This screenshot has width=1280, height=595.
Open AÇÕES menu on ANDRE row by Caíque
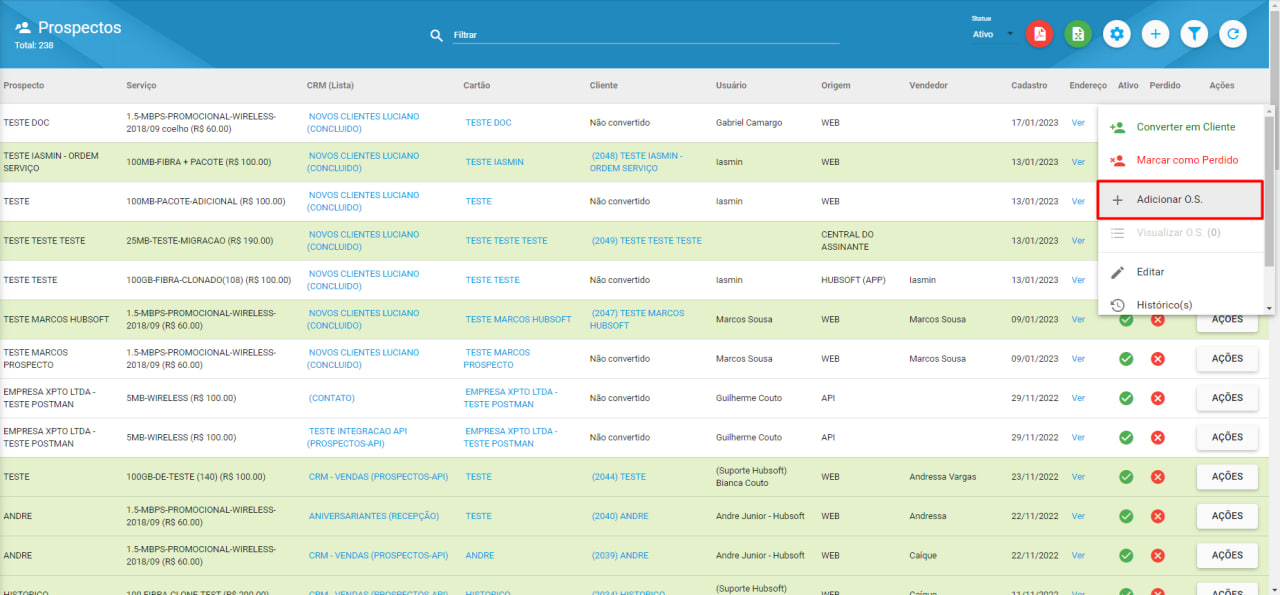[x=1227, y=555]
